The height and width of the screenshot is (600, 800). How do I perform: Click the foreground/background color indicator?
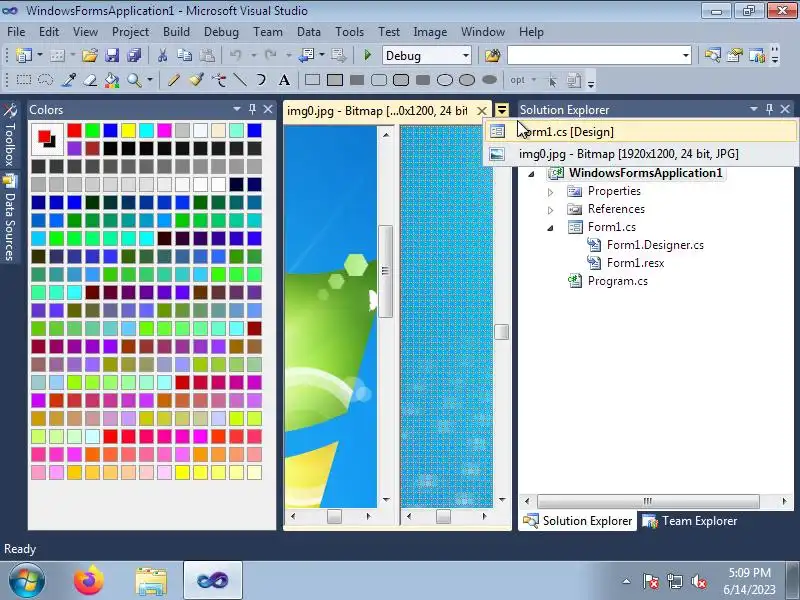tap(47, 139)
